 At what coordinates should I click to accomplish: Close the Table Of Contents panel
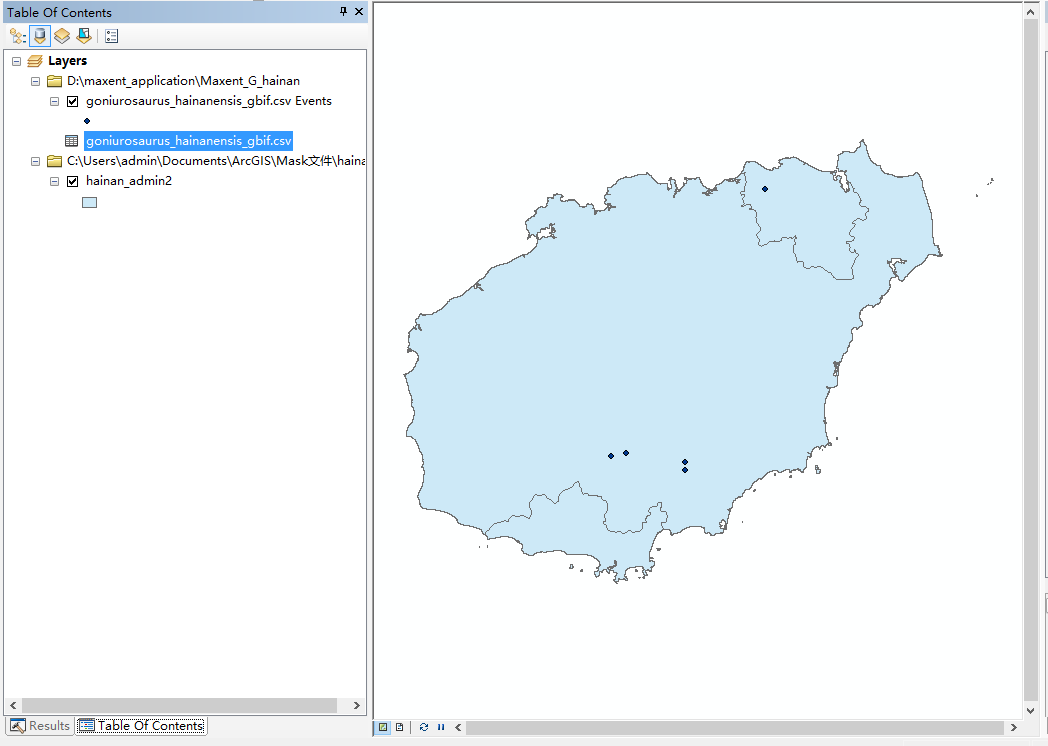(359, 11)
